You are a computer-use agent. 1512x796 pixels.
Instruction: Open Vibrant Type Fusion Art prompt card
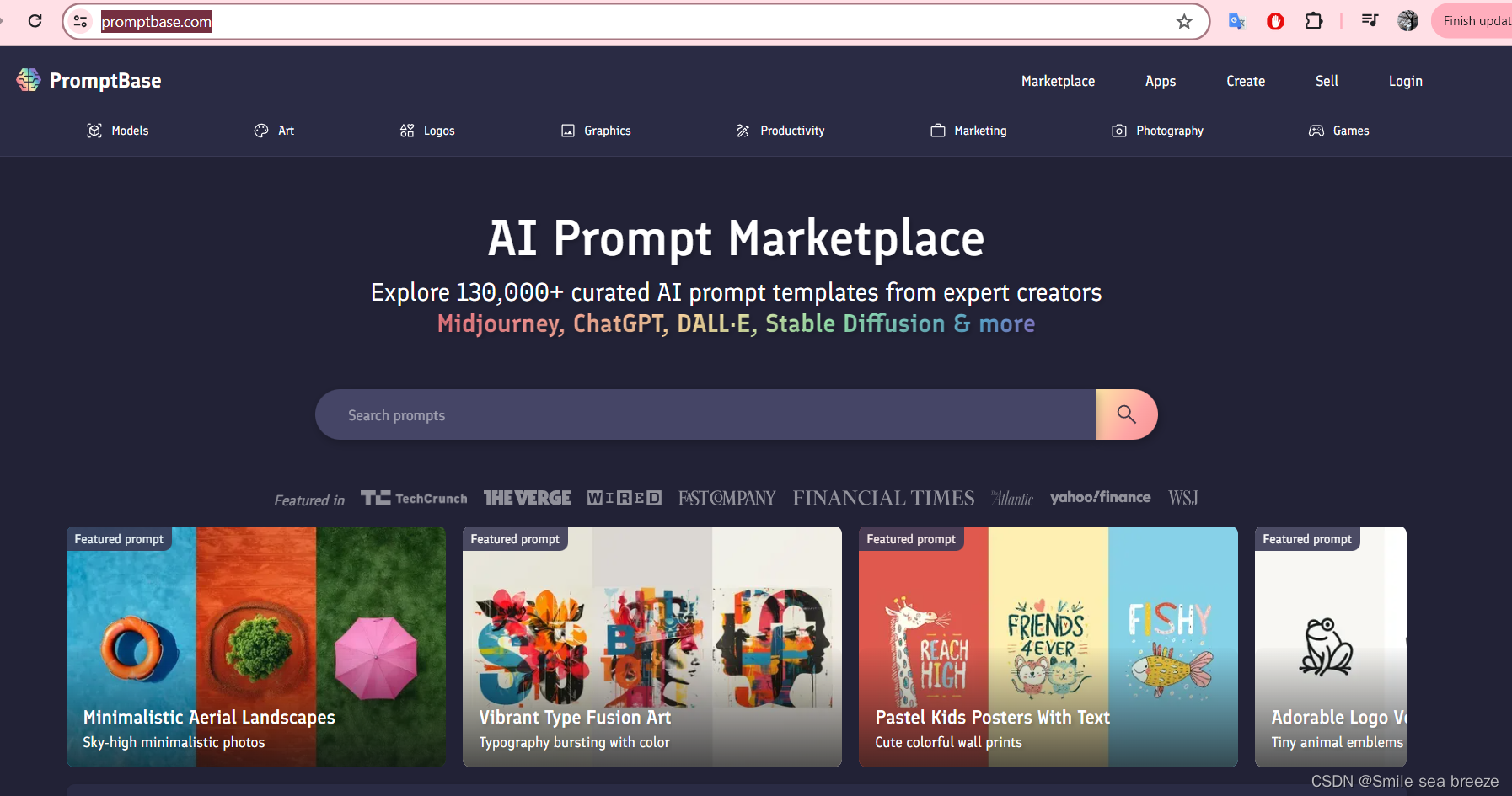coord(652,647)
